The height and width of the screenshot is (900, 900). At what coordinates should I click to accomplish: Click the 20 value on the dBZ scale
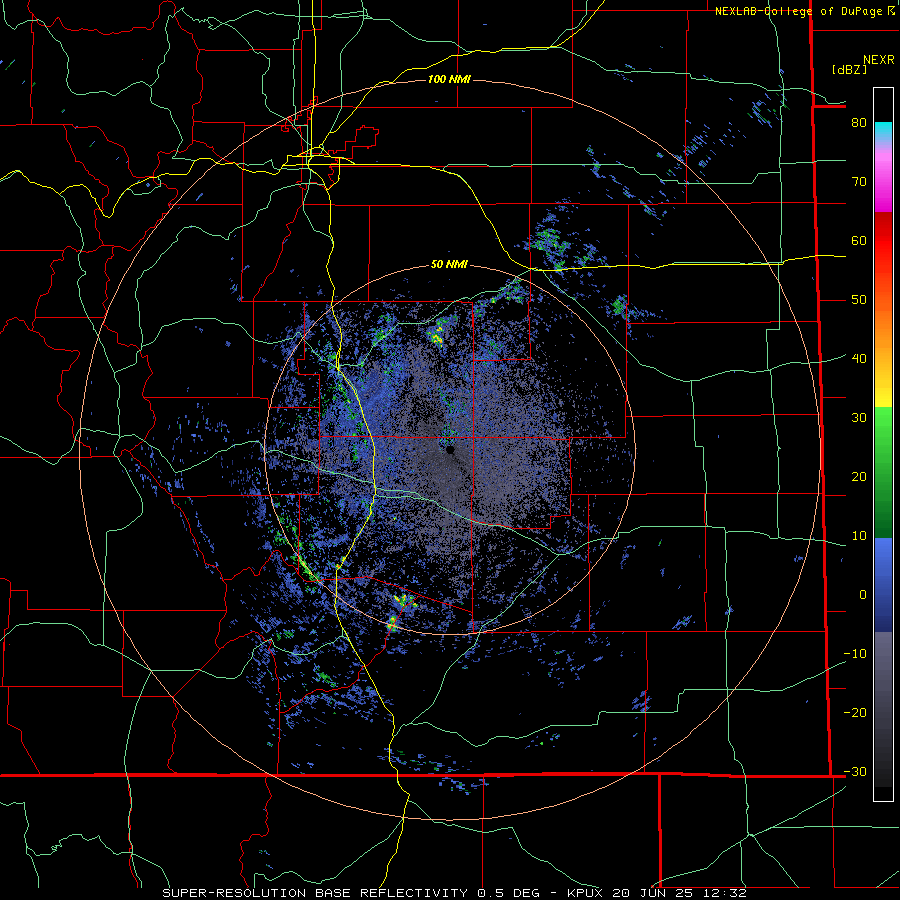[x=859, y=477]
